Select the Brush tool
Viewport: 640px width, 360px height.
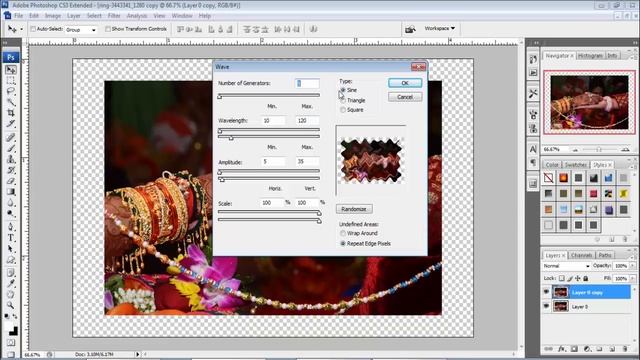(x=11, y=148)
